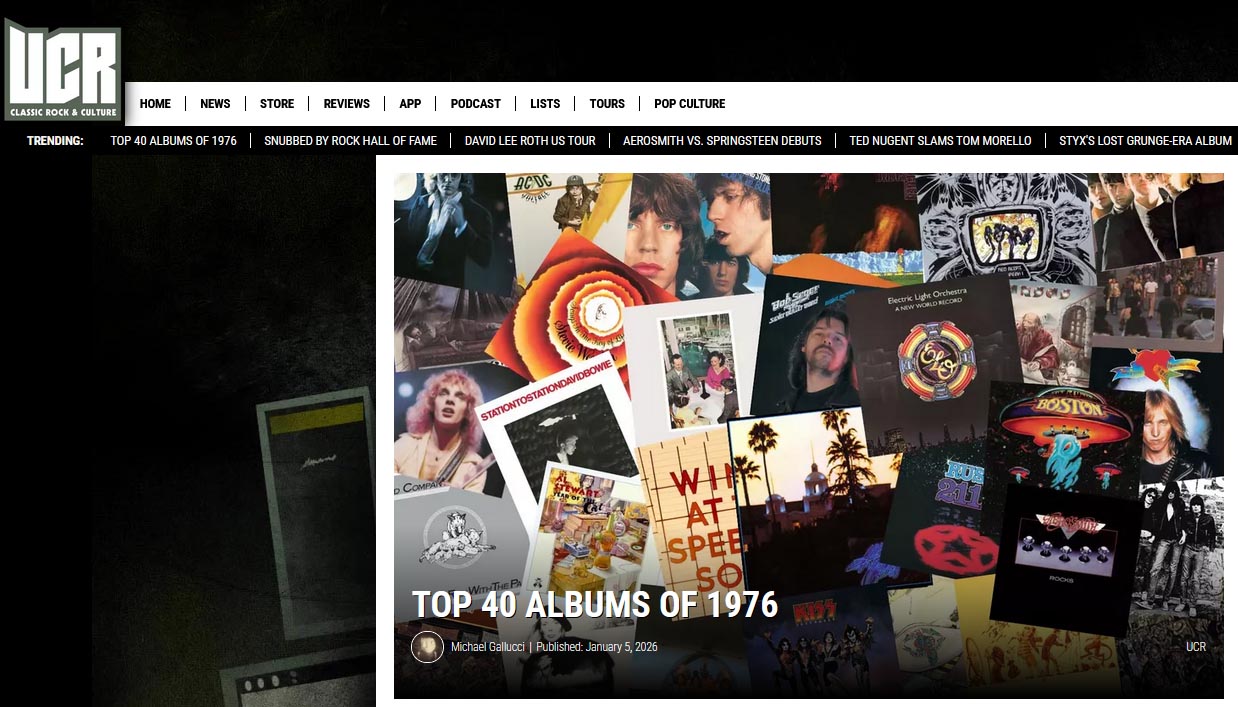Viewport: 1238px width, 707px height.
Task: Open Styx's Lost Grunge-Era Album link
Action: click(1145, 141)
